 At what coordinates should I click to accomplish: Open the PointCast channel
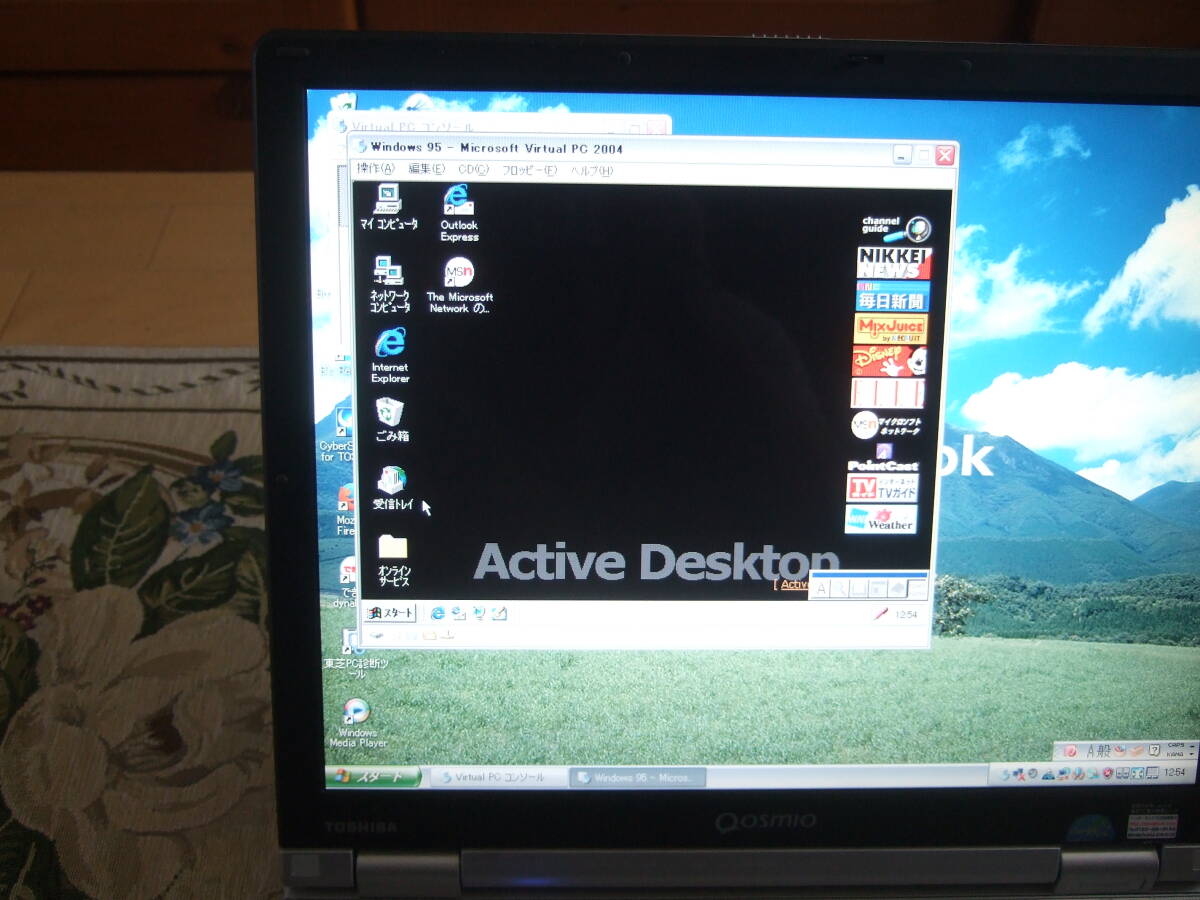click(x=883, y=457)
